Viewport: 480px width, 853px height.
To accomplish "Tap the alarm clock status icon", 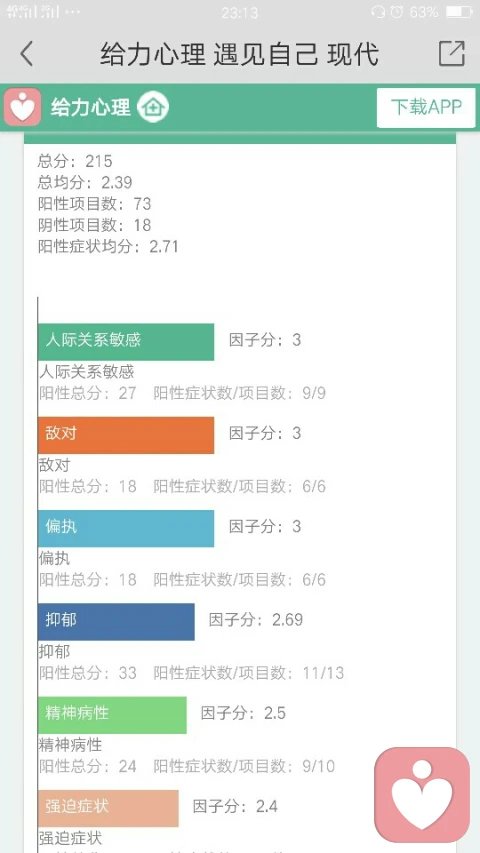I will point(397,11).
